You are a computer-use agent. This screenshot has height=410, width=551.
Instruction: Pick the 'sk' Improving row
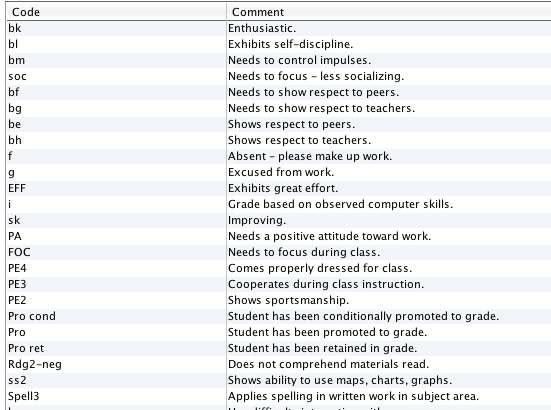click(x=279, y=220)
